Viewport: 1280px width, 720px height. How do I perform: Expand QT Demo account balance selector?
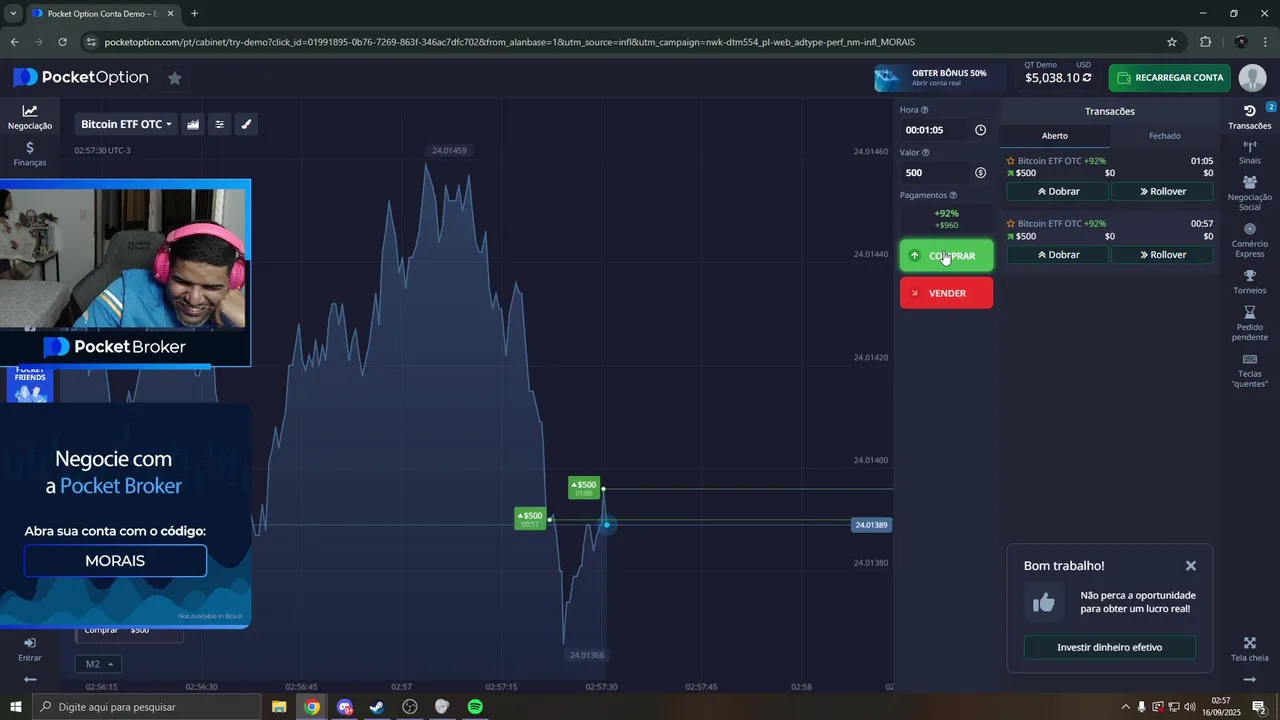pyautogui.click(x=1058, y=72)
